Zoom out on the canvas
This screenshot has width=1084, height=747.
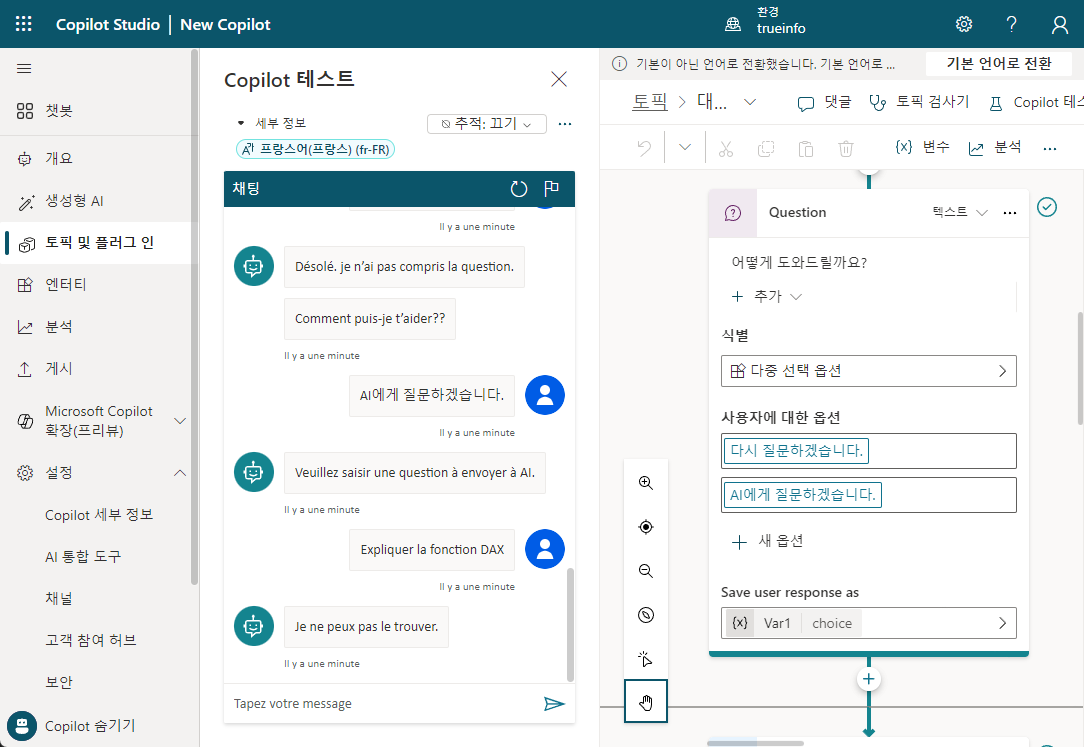[x=646, y=571]
